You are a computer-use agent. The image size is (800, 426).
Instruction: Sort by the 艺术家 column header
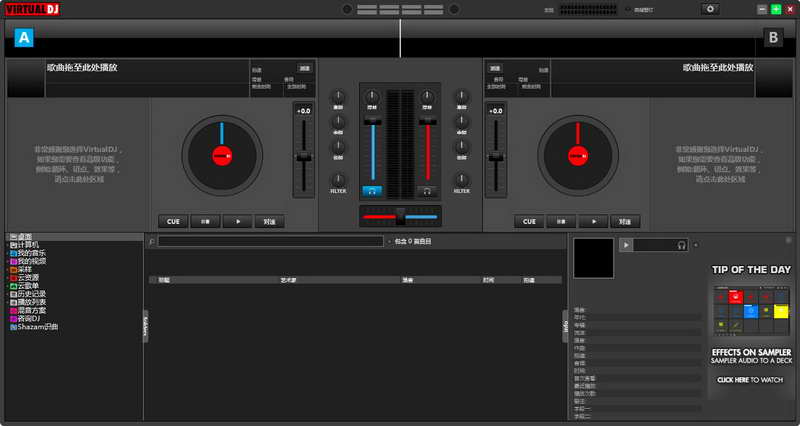pos(288,280)
